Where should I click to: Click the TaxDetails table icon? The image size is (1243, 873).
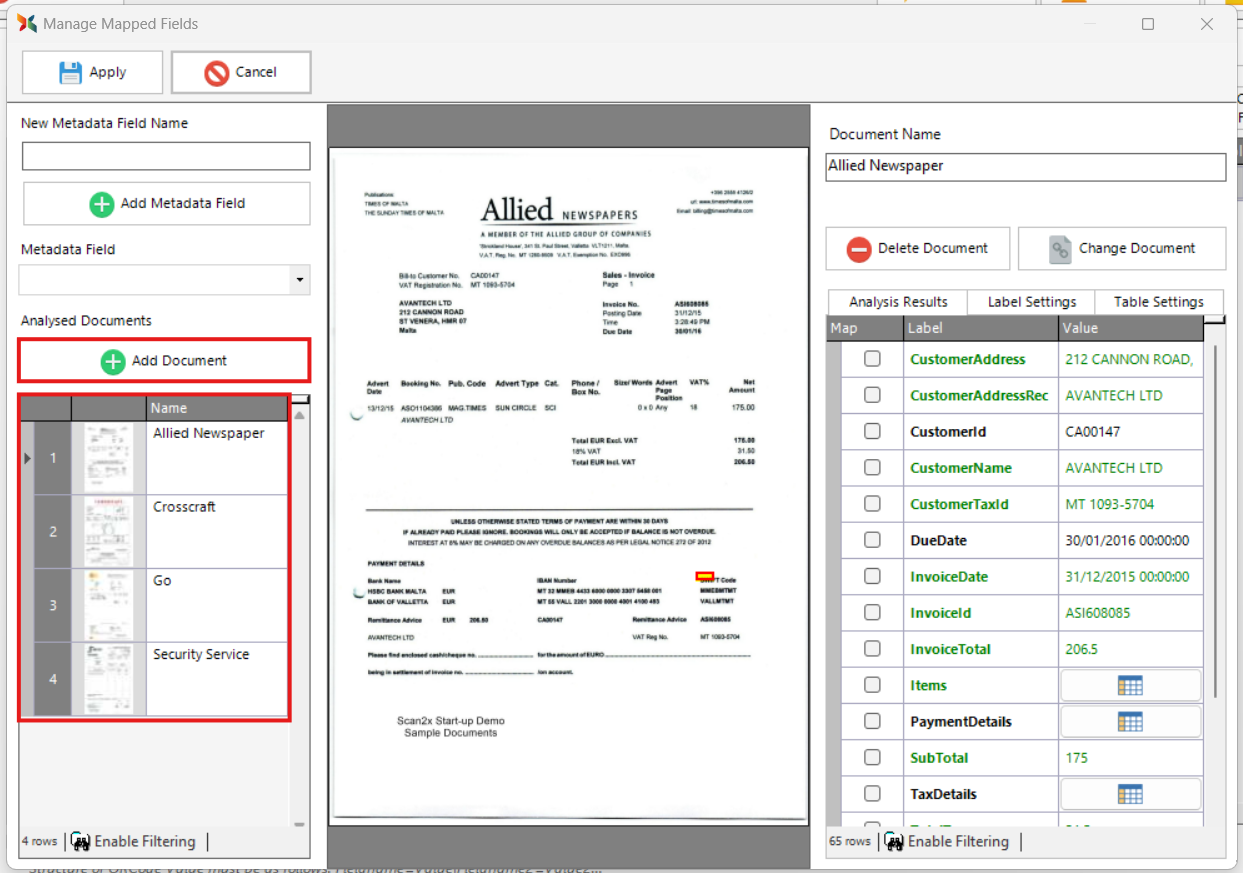[1130, 794]
